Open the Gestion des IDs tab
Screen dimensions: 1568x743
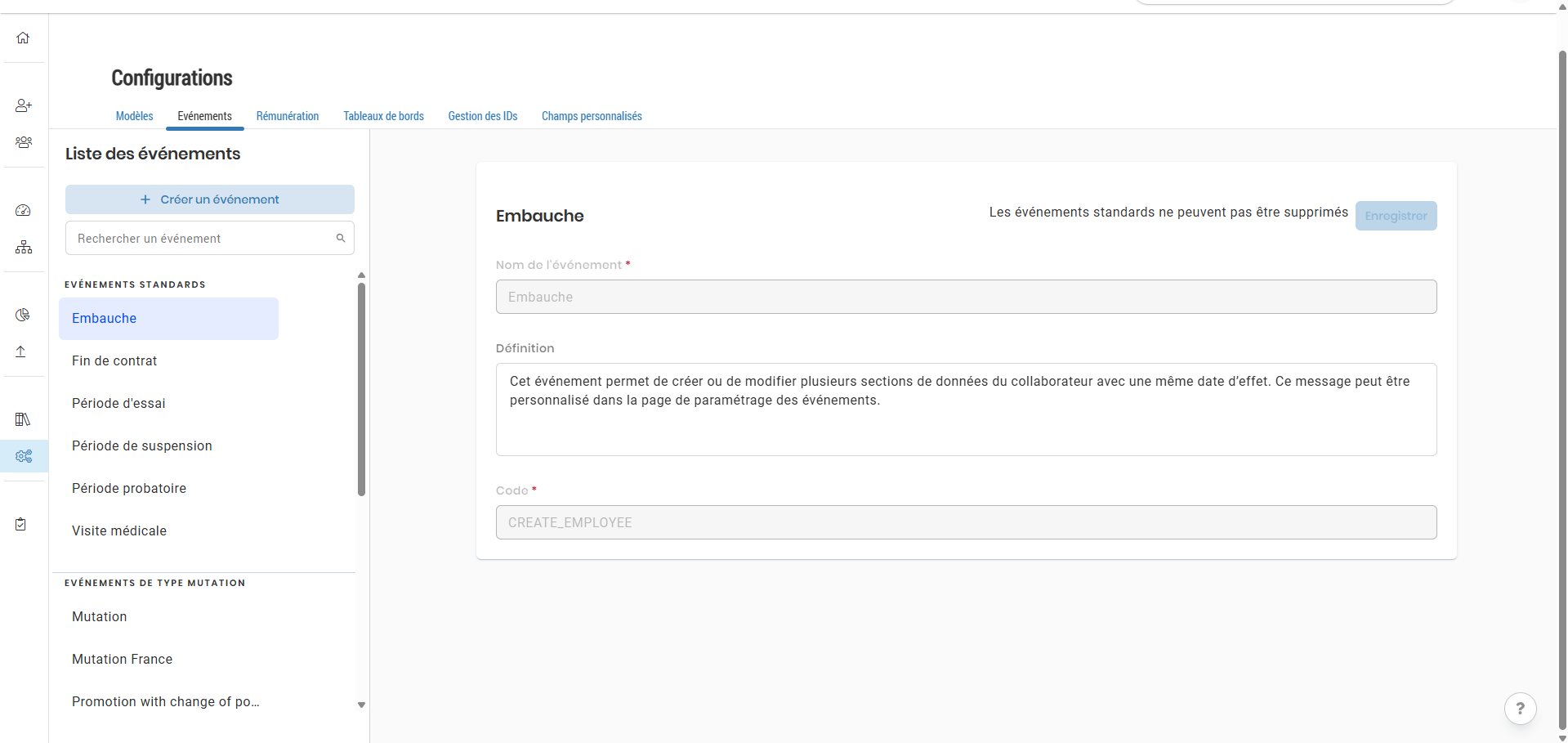point(483,116)
